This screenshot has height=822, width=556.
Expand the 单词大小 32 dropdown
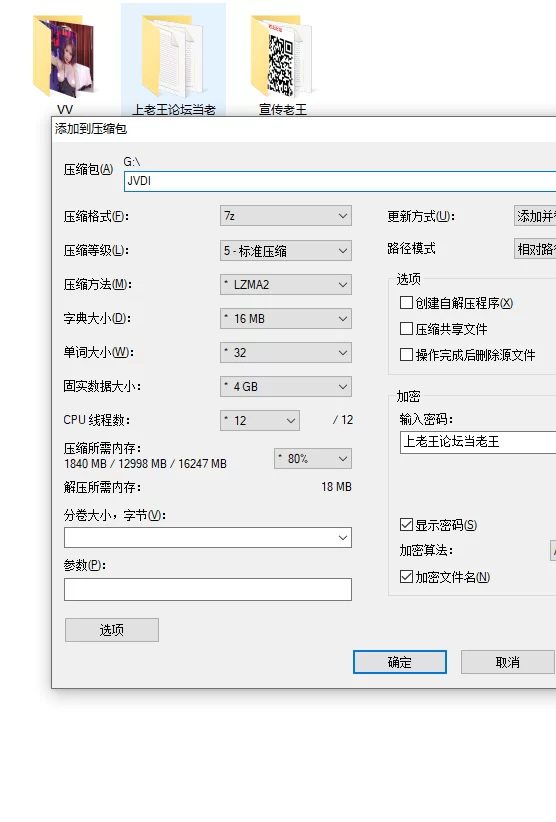click(286, 353)
